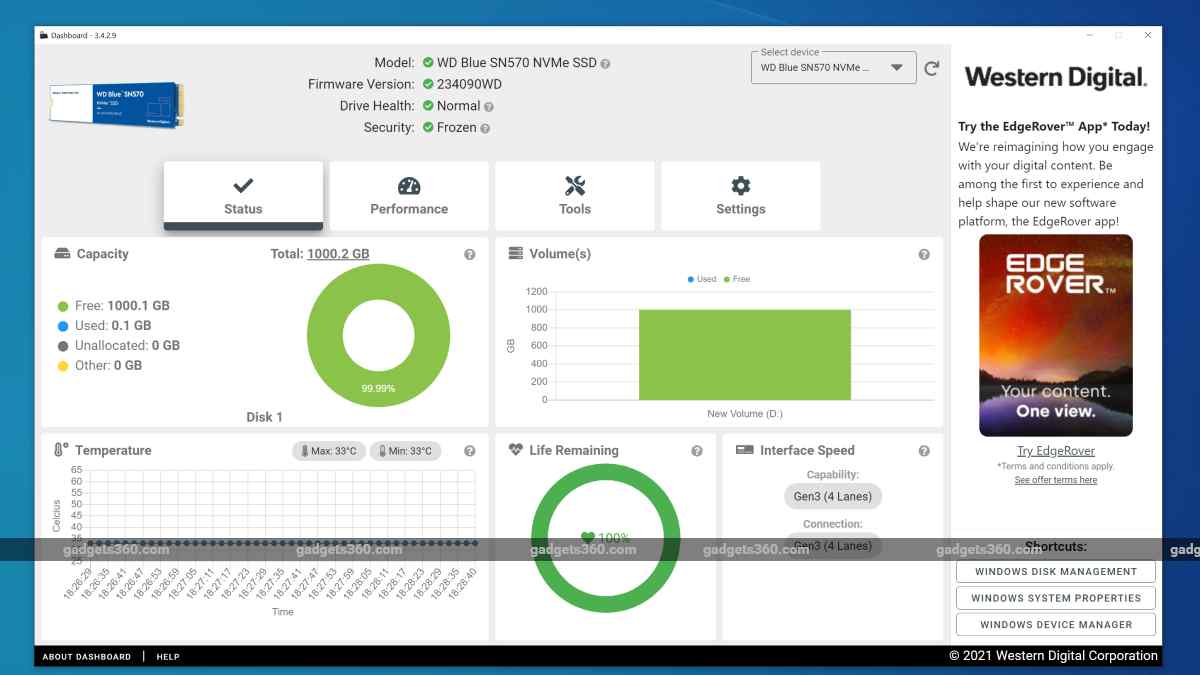Click the Try the EdgeRover App Today heading
Viewport: 1200px width, 675px height.
pos(1054,127)
